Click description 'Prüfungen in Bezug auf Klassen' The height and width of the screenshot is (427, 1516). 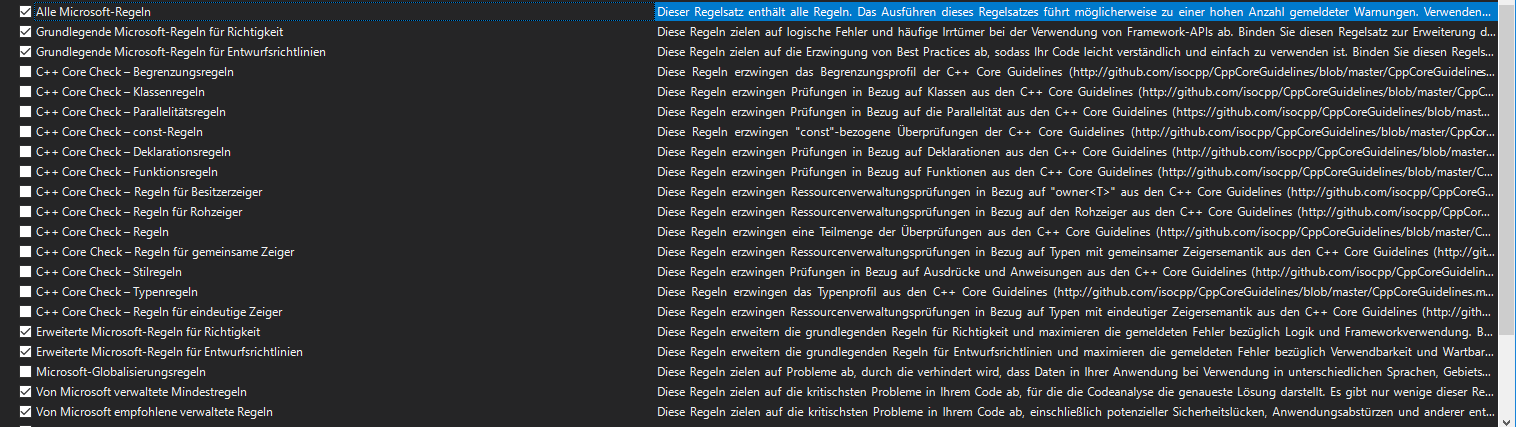point(1077,91)
